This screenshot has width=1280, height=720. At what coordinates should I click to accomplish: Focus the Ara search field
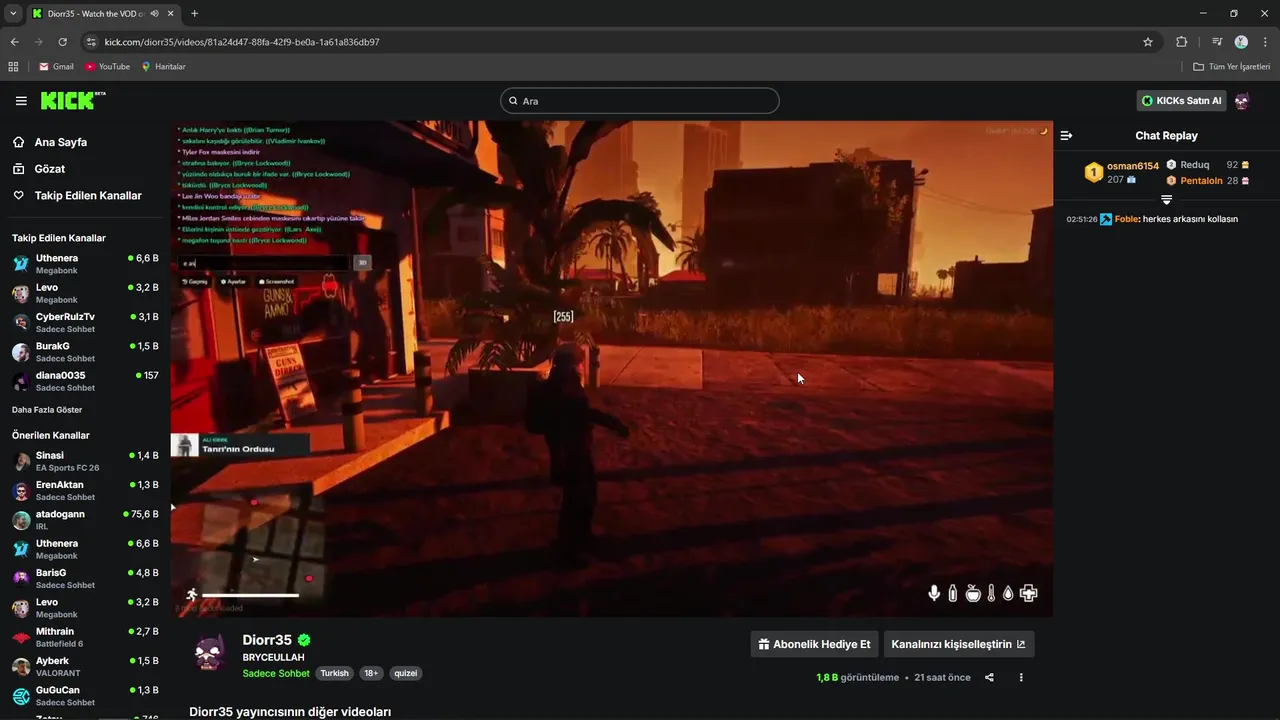(640, 101)
